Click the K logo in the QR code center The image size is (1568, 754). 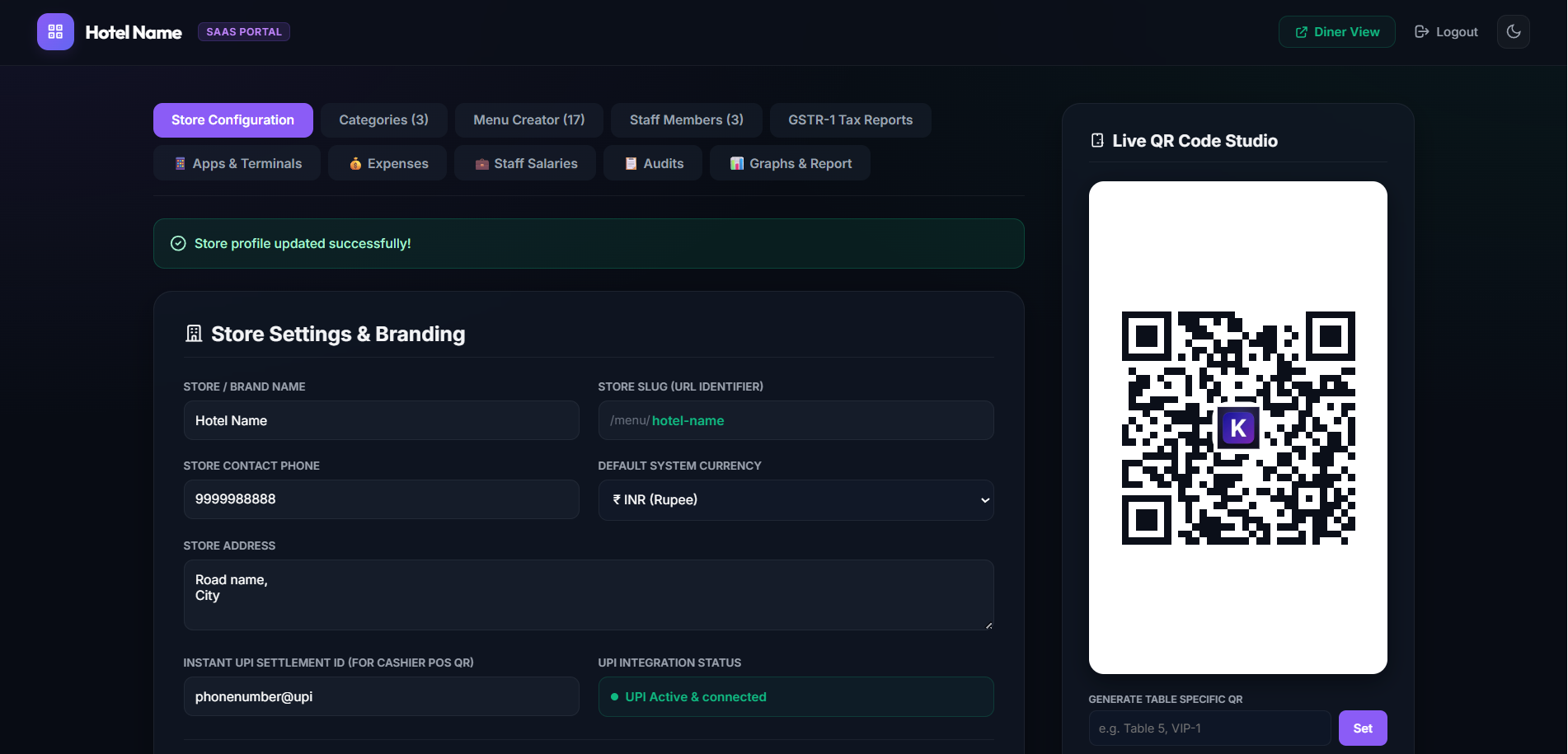coord(1238,428)
